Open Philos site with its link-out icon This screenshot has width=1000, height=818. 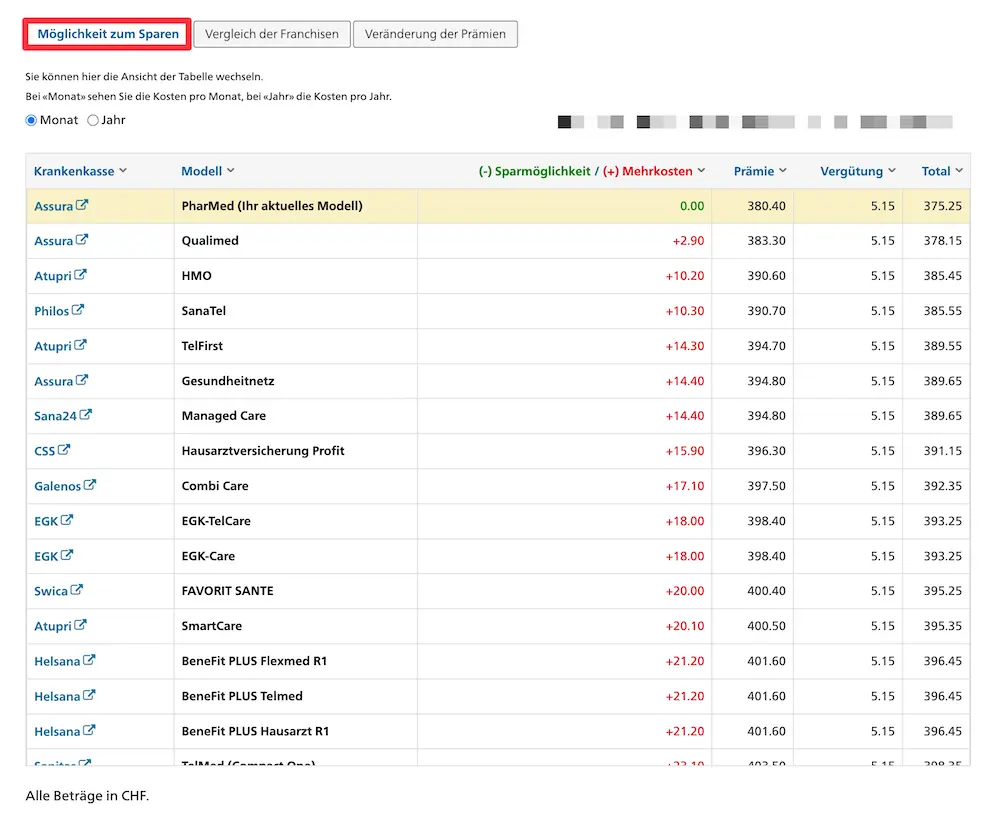pos(78,310)
